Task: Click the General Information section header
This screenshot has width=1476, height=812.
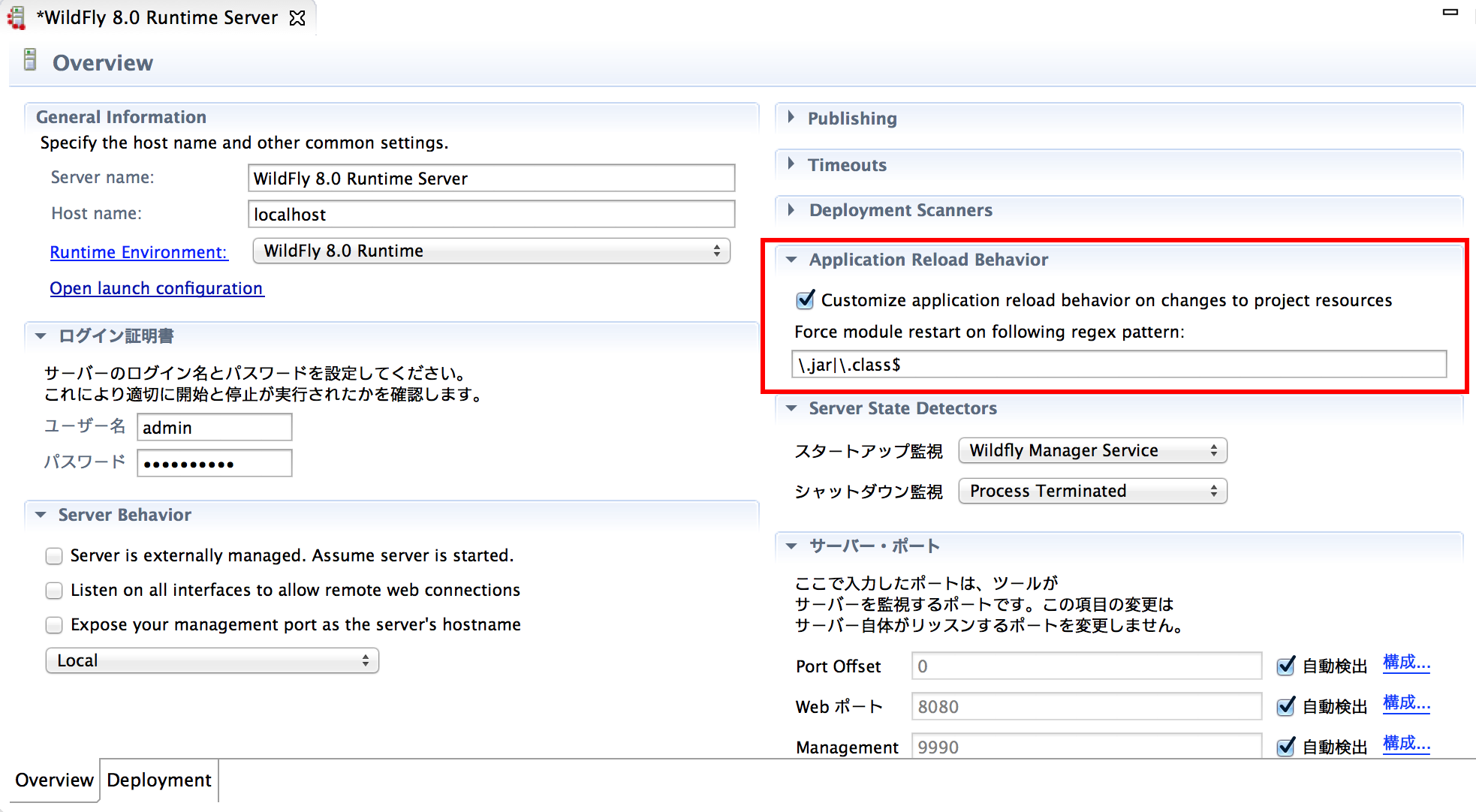Action: [x=121, y=117]
